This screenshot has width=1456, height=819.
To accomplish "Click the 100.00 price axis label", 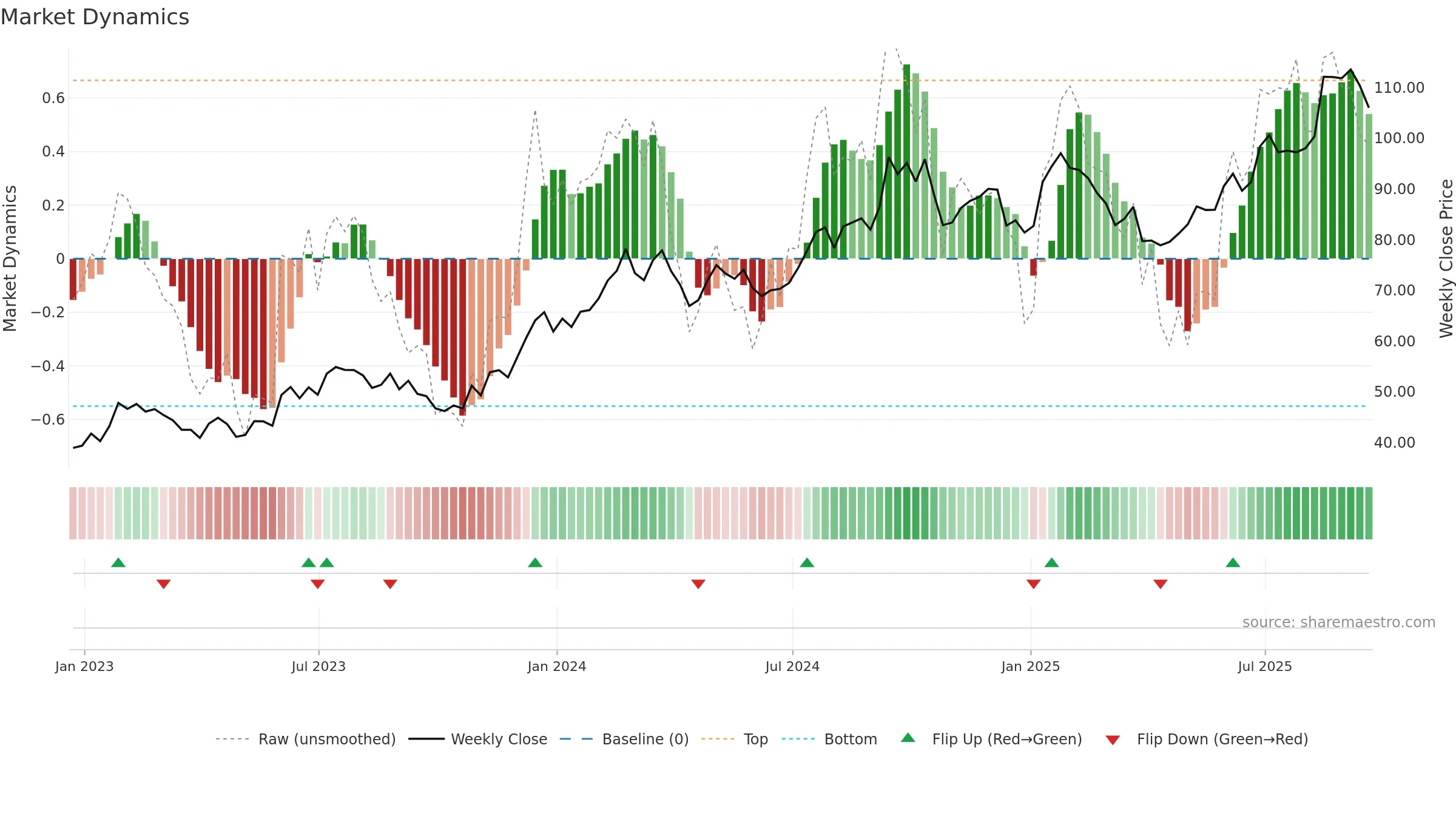I will click(1399, 138).
